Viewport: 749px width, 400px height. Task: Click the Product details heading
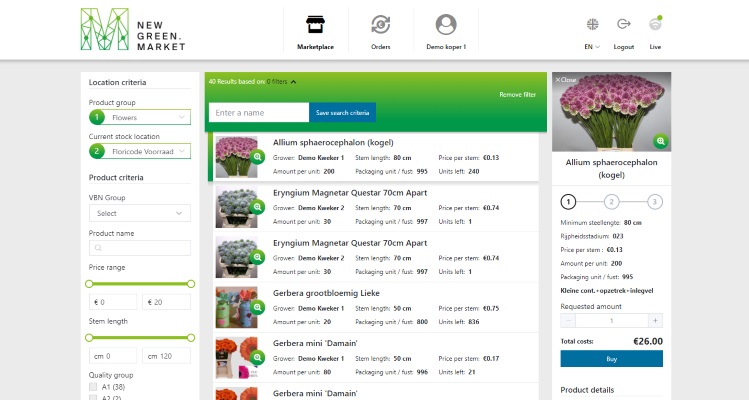[x=587, y=390]
